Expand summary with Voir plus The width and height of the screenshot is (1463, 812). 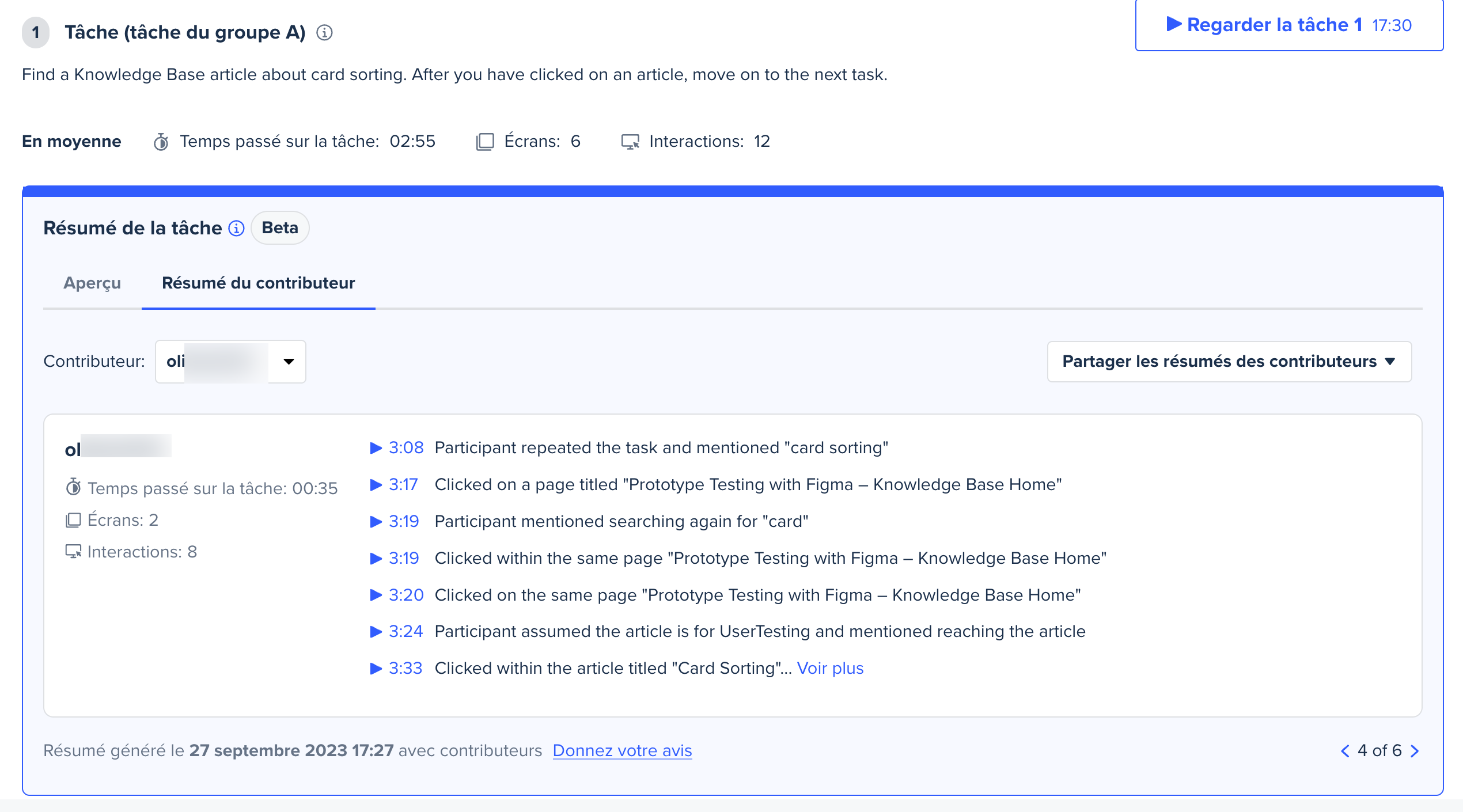pos(830,668)
